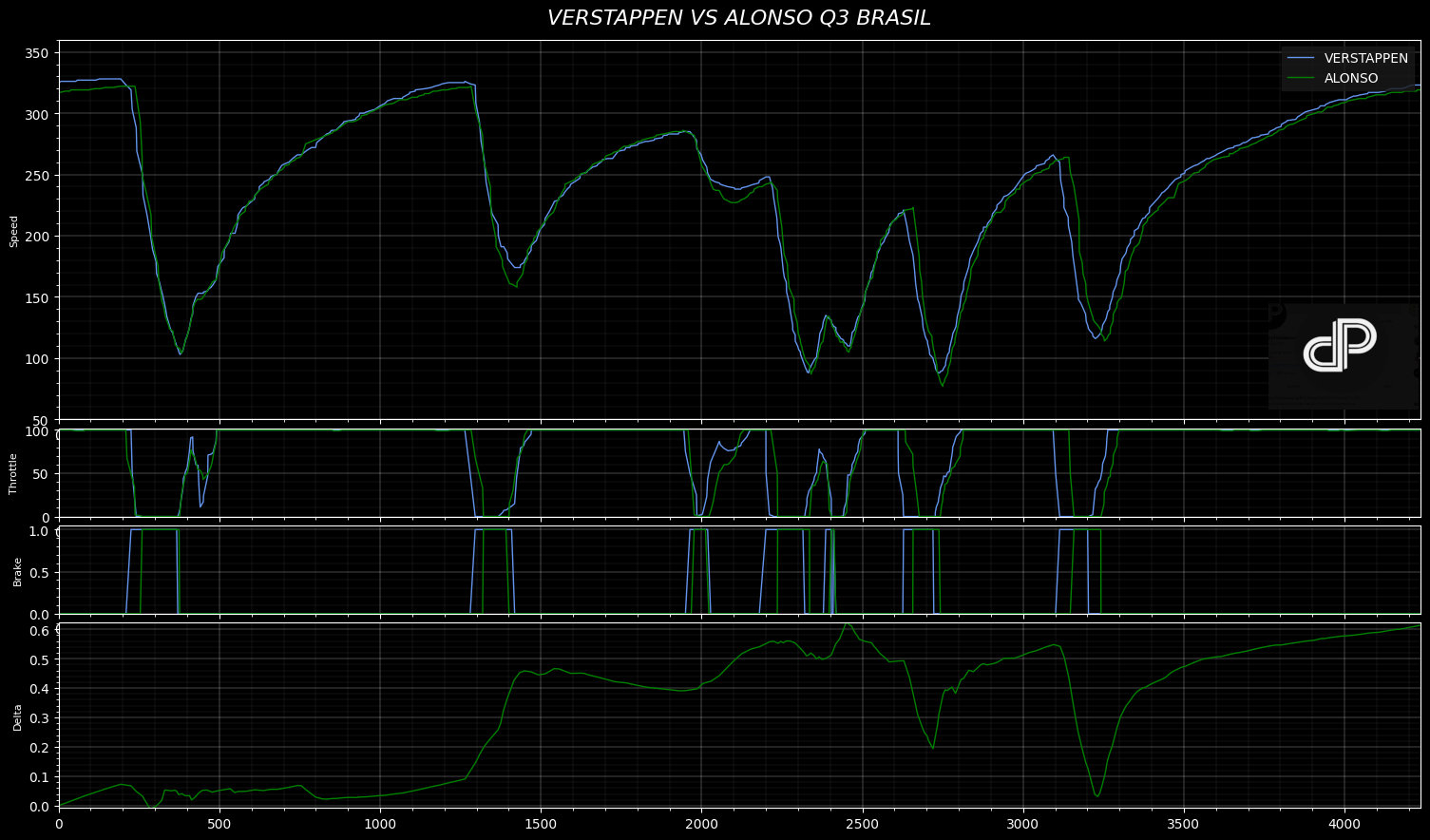Click the 1.0 tick on the Brake axis
1430x840 pixels.
coord(39,531)
